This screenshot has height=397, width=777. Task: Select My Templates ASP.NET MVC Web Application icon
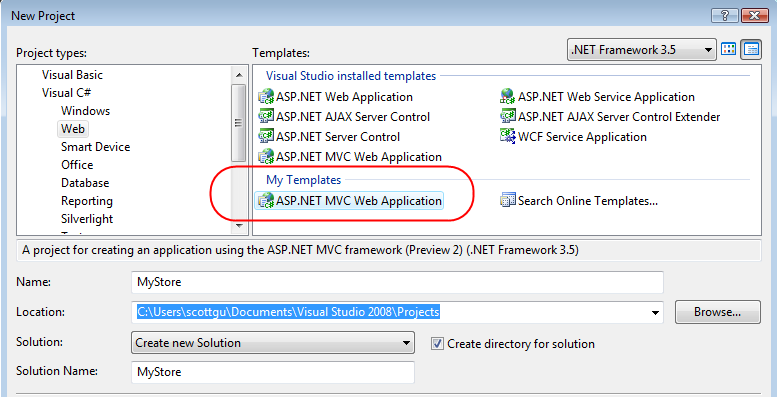point(266,200)
